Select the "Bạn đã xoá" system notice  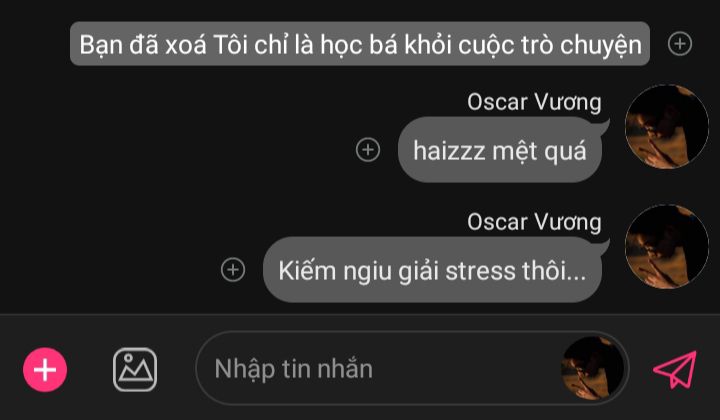pos(360,44)
